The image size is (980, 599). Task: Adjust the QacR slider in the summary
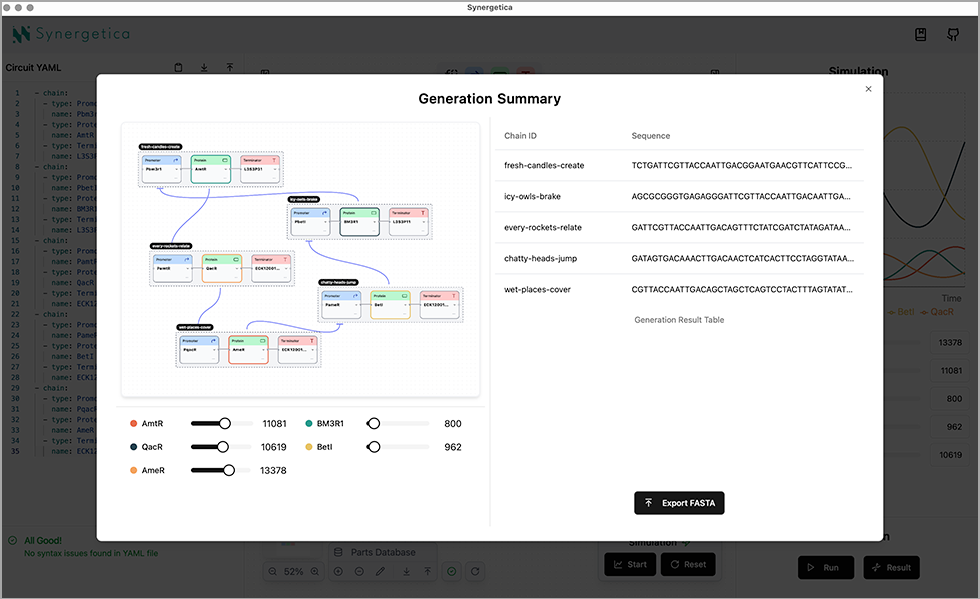pos(222,447)
